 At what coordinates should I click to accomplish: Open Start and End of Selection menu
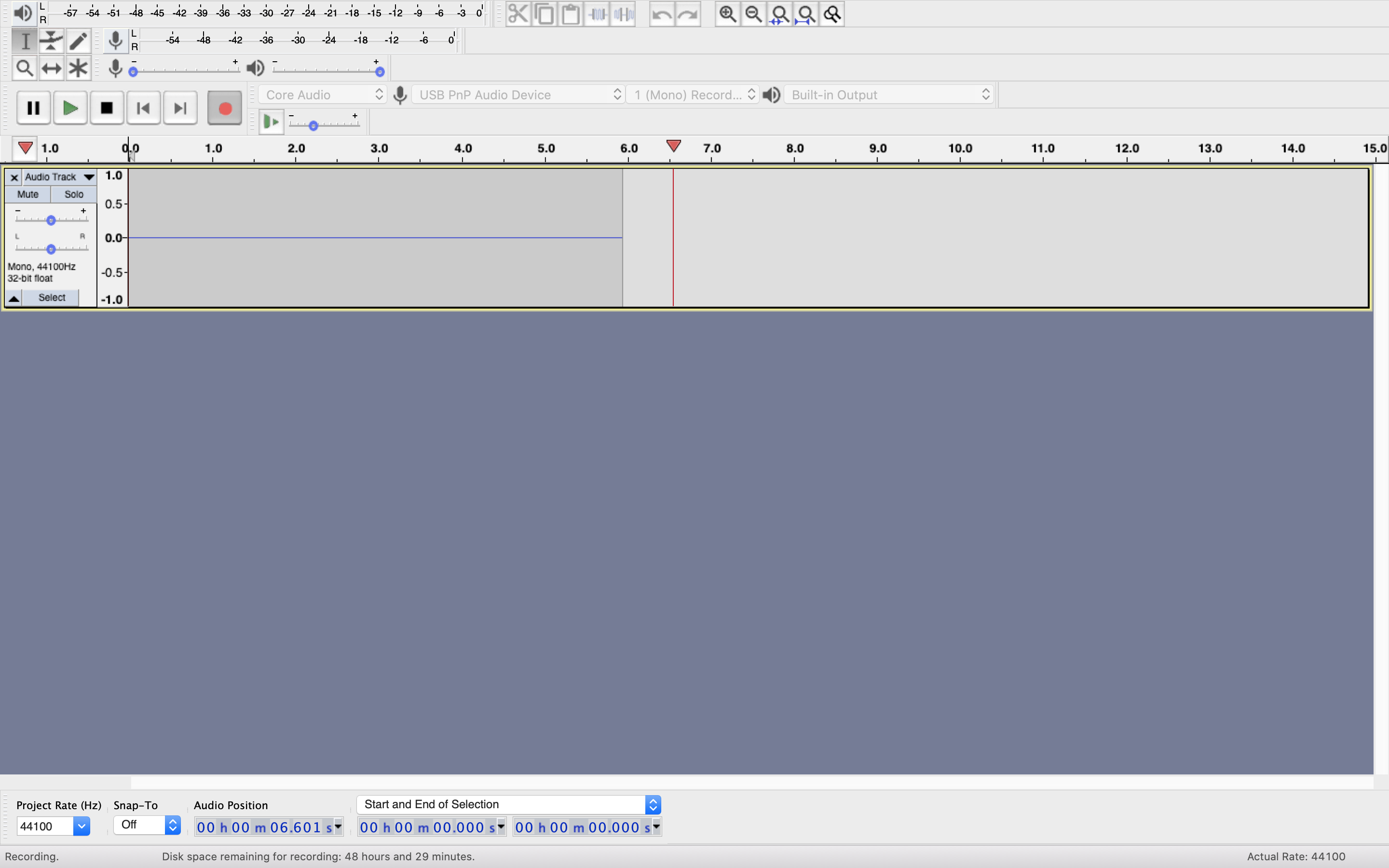coord(653,804)
